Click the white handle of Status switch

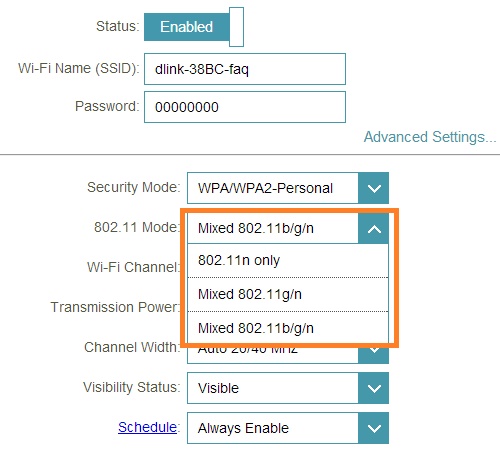(x=236, y=27)
